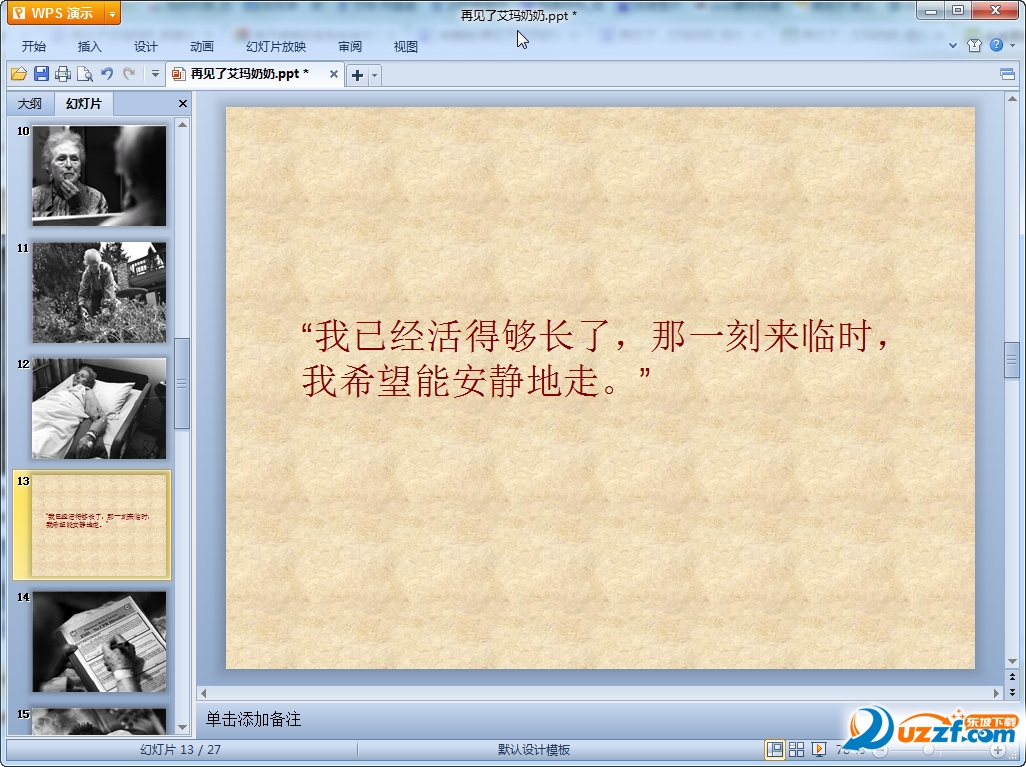Click 幻灯片 13 / 27 status text

[180, 749]
